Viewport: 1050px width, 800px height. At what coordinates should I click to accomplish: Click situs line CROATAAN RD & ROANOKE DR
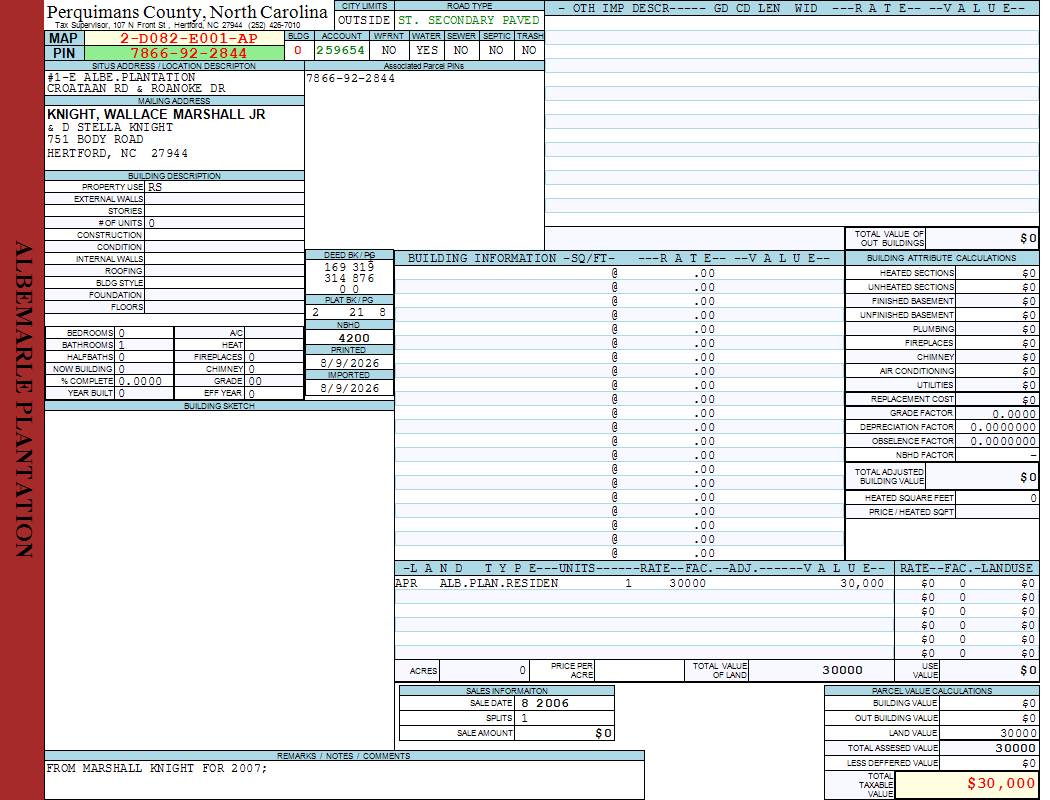136,88
